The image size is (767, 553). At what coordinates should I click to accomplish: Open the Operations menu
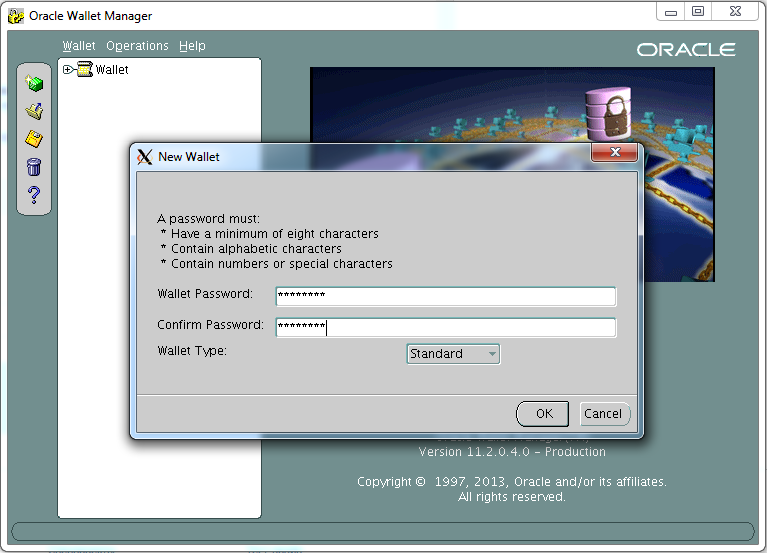pos(137,46)
